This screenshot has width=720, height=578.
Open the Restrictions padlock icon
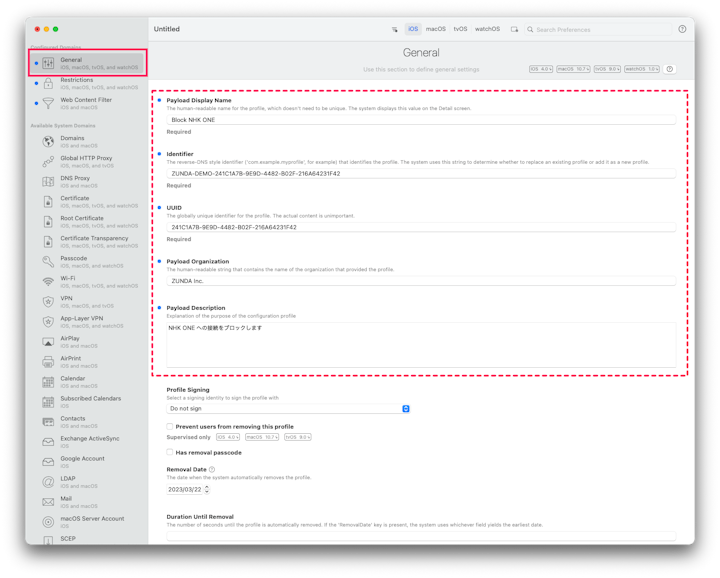click(x=48, y=83)
